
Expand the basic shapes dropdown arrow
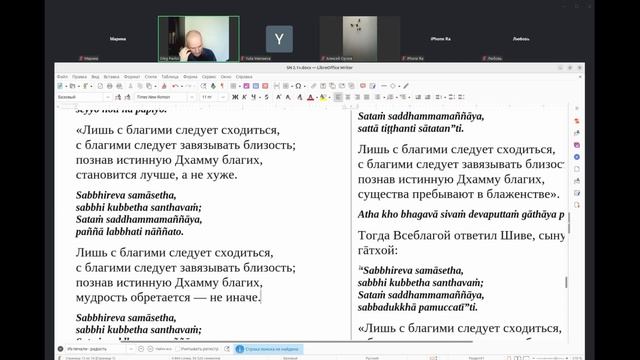pyautogui.click(x=399, y=86)
